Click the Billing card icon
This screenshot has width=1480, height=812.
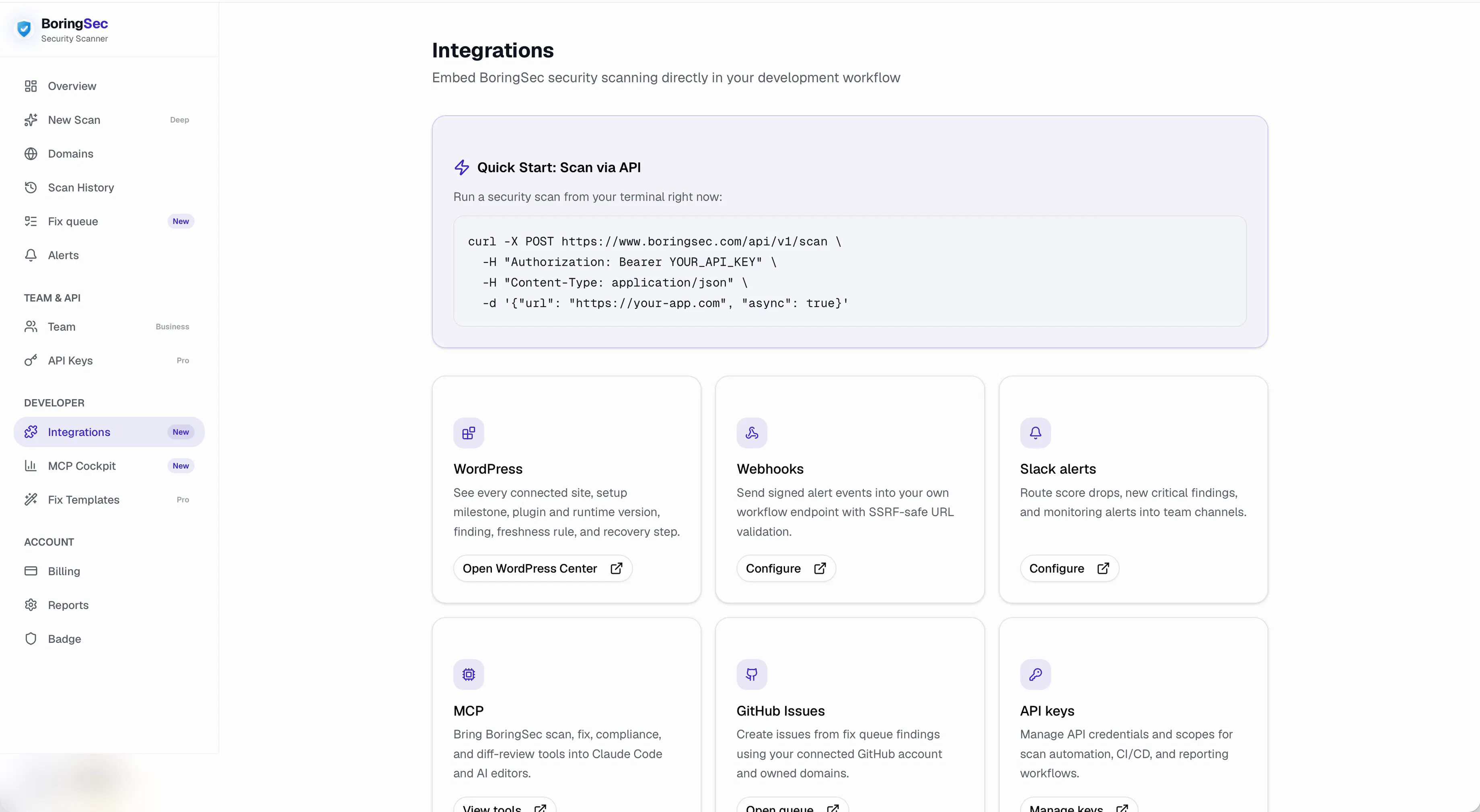point(31,571)
